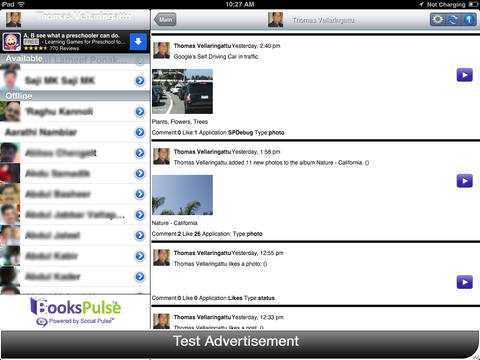The image size is (480, 360).
Task: Click 'Thomas Vellaringattu likes a photo' text
Action: coord(220,264)
